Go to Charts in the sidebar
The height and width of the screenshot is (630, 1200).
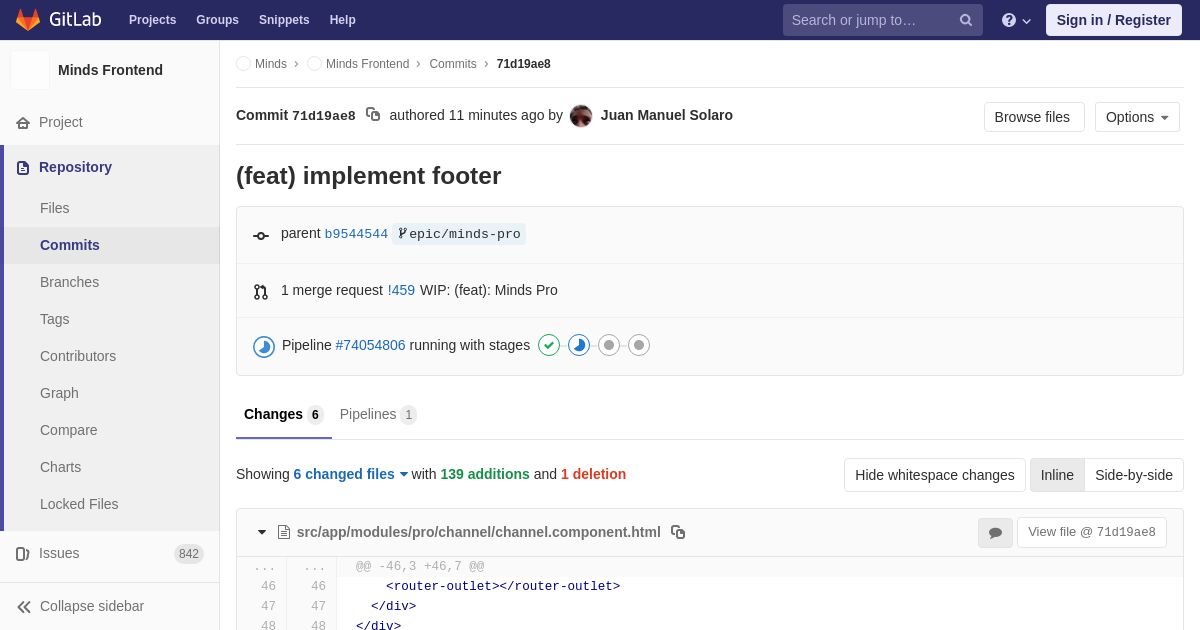point(60,467)
